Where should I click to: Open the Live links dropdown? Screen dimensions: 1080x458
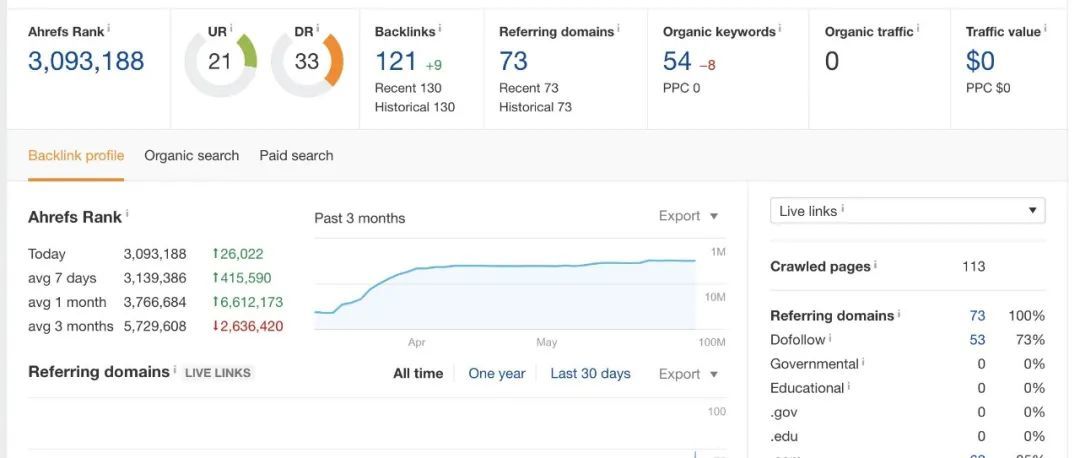pos(907,211)
